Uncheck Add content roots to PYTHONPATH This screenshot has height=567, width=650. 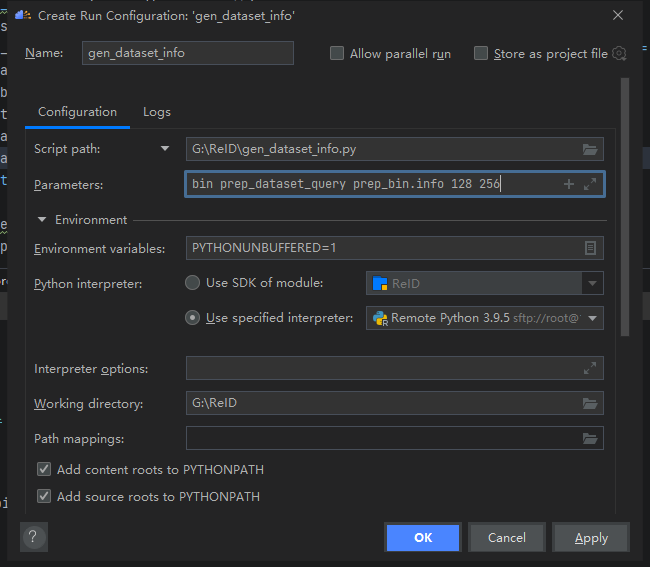point(44,469)
